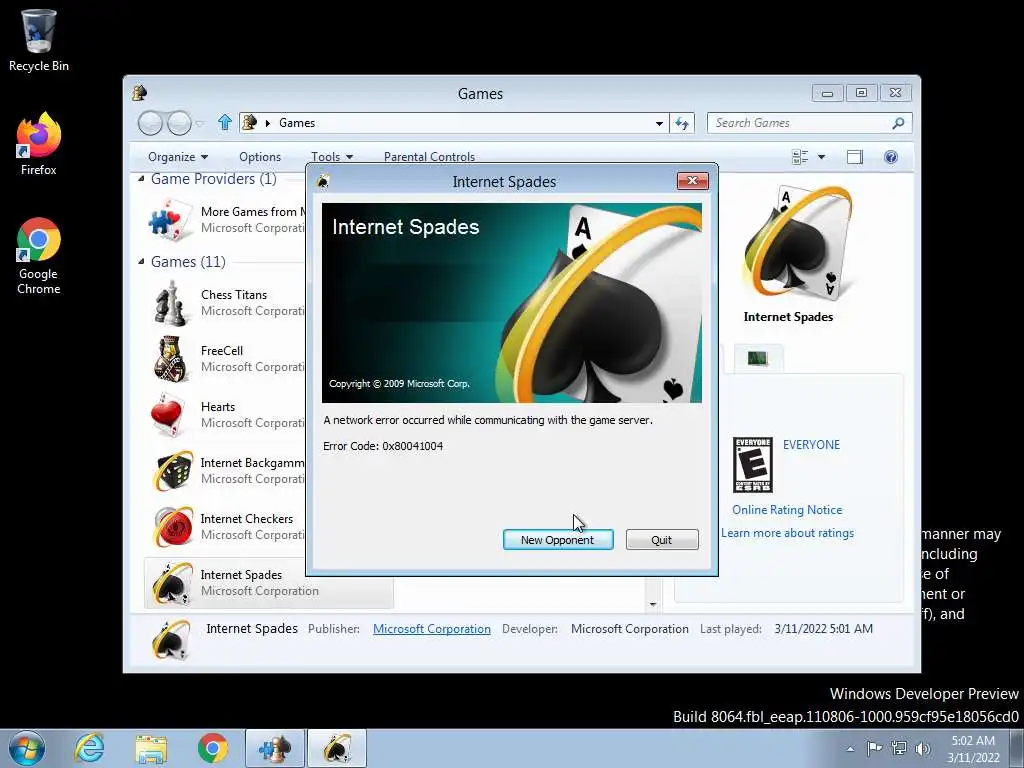Select the Google Chrome desktop shortcut
Viewport: 1024px width, 768px height.
39,255
